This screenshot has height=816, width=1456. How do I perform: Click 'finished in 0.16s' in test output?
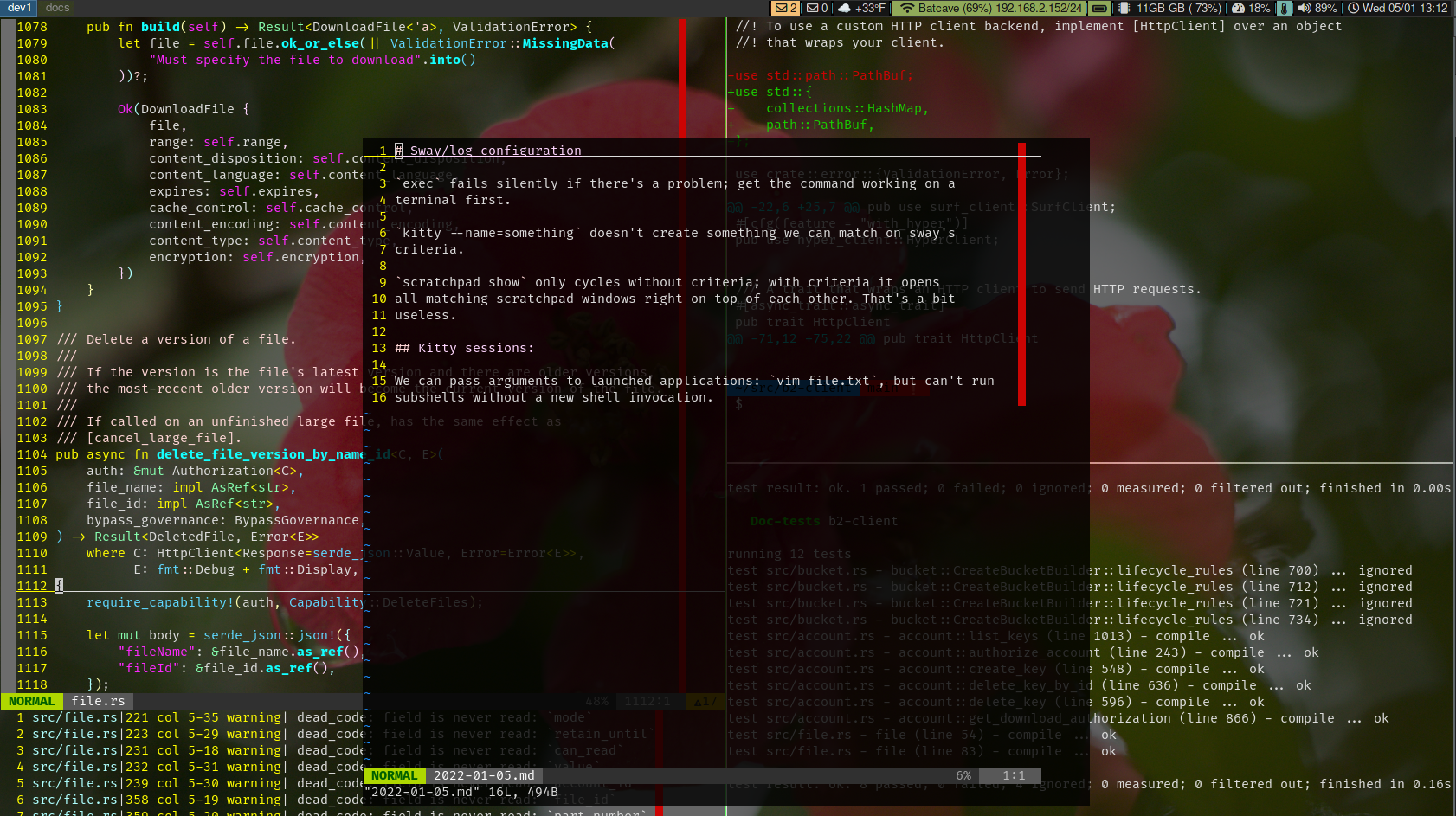point(1385,784)
